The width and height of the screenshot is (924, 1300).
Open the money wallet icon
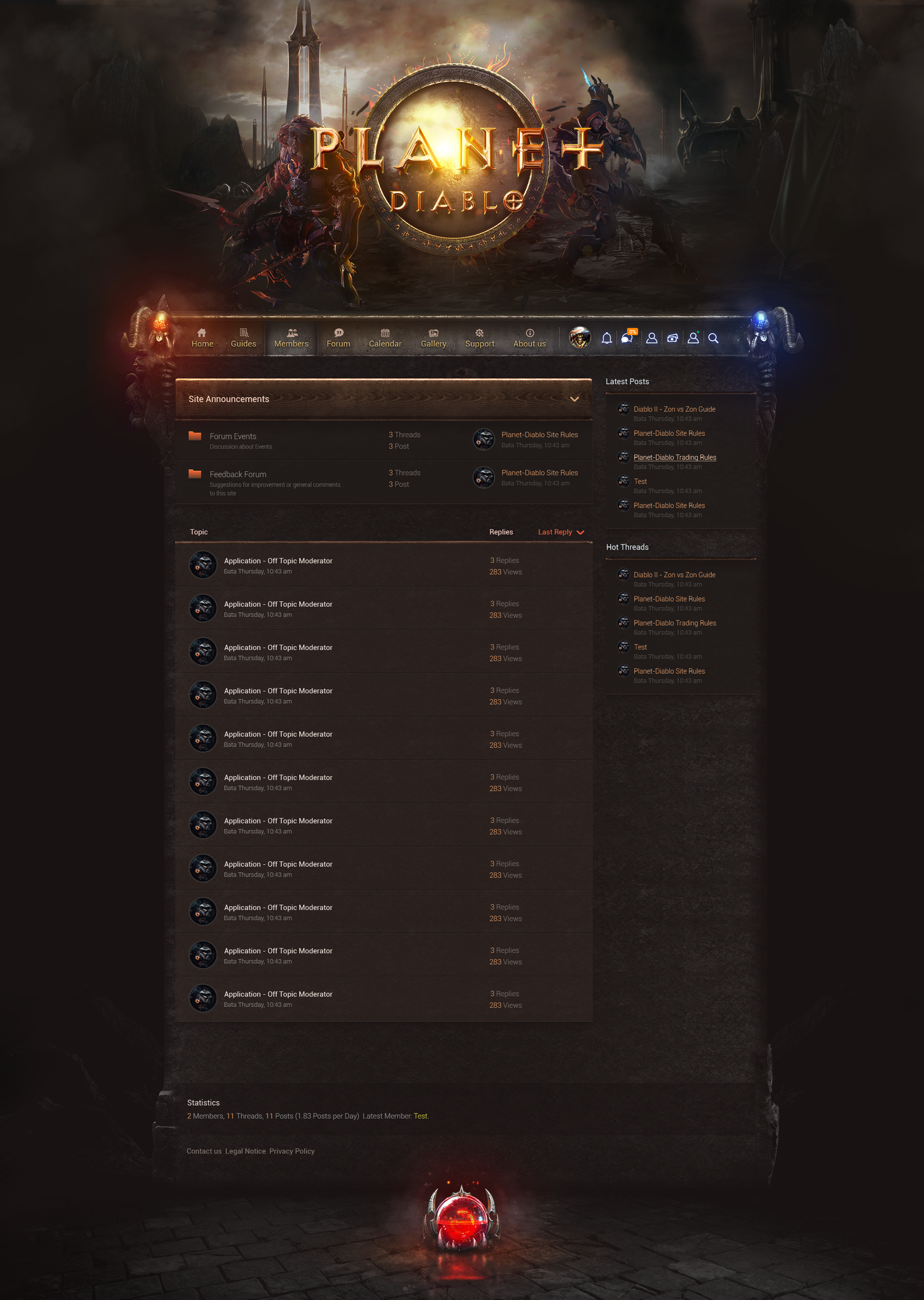coord(672,339)
